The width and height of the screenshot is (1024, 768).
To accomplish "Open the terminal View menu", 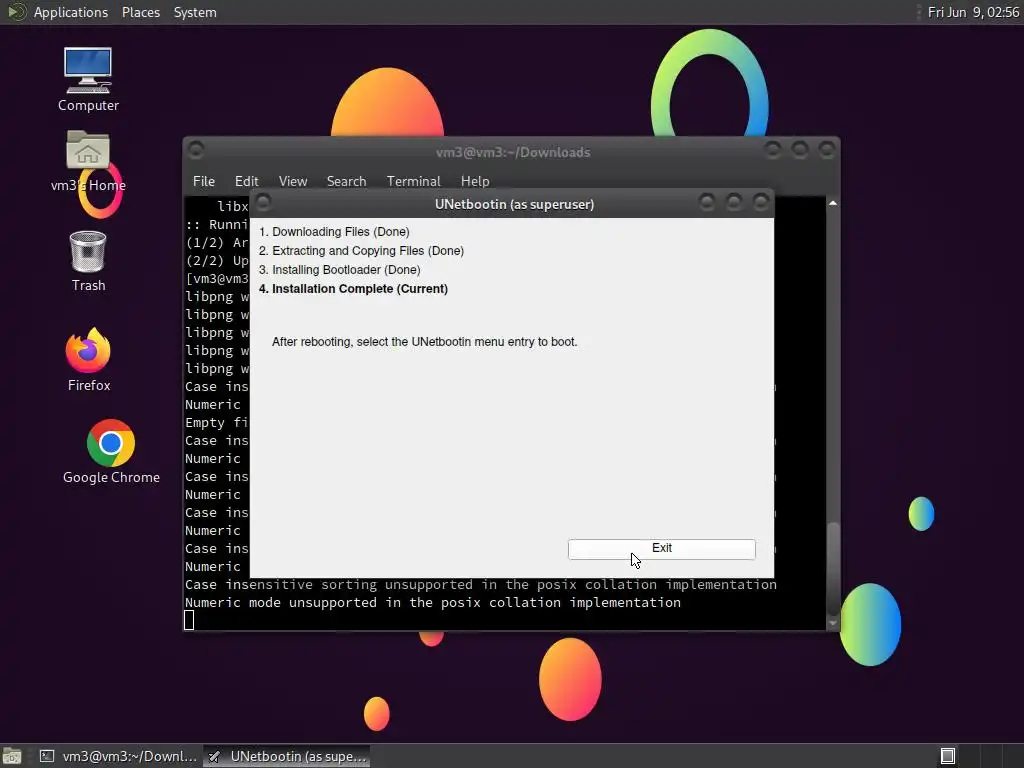I will tap(293, 181).
